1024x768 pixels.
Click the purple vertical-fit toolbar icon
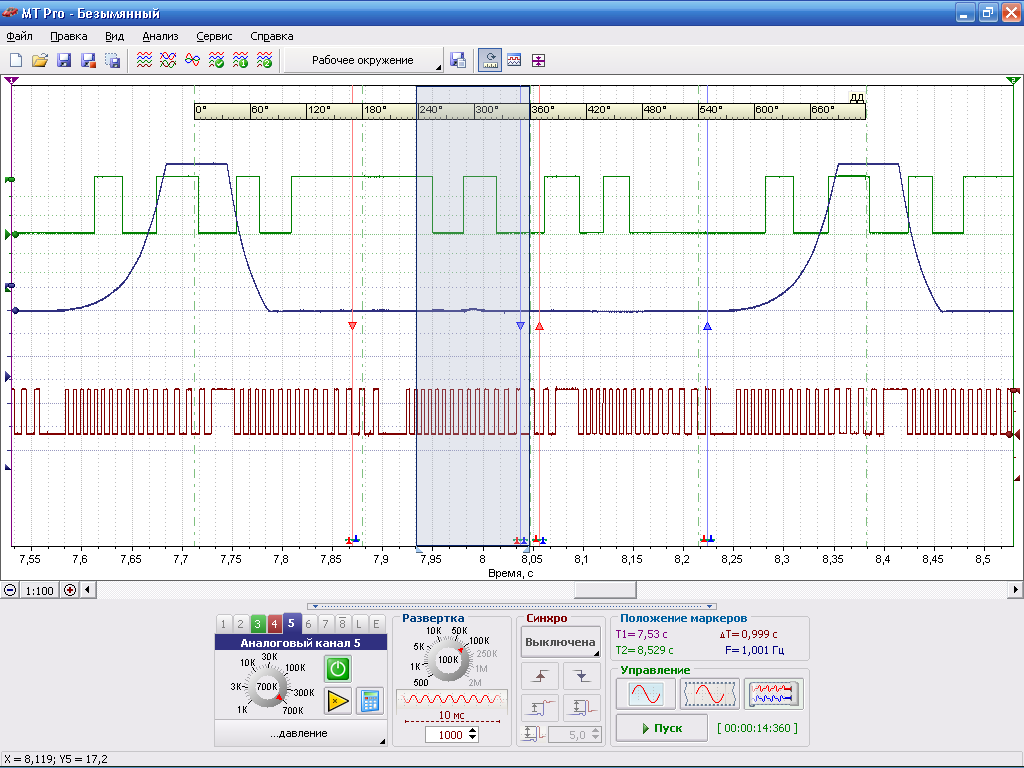[x=538, y=61]
